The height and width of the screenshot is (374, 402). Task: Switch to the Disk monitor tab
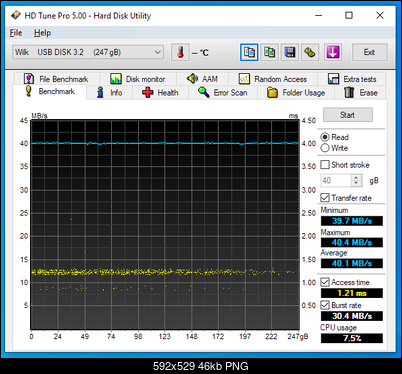tap(137, 79)
